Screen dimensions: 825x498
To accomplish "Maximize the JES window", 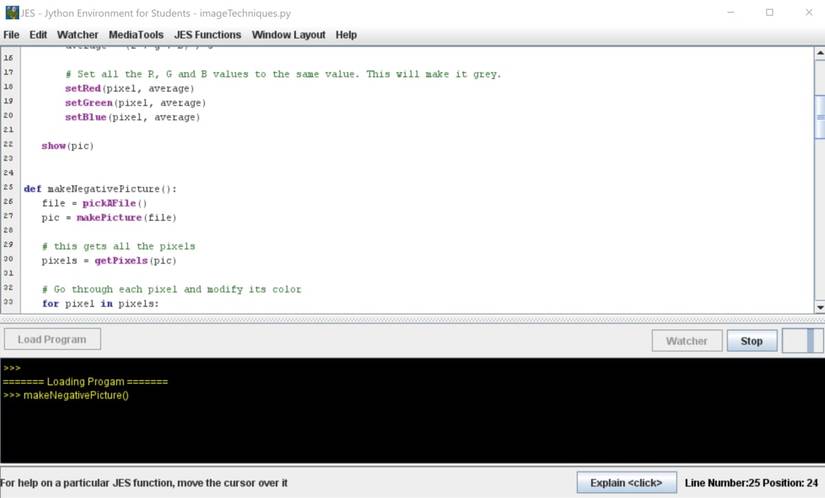I will point(770,12).
